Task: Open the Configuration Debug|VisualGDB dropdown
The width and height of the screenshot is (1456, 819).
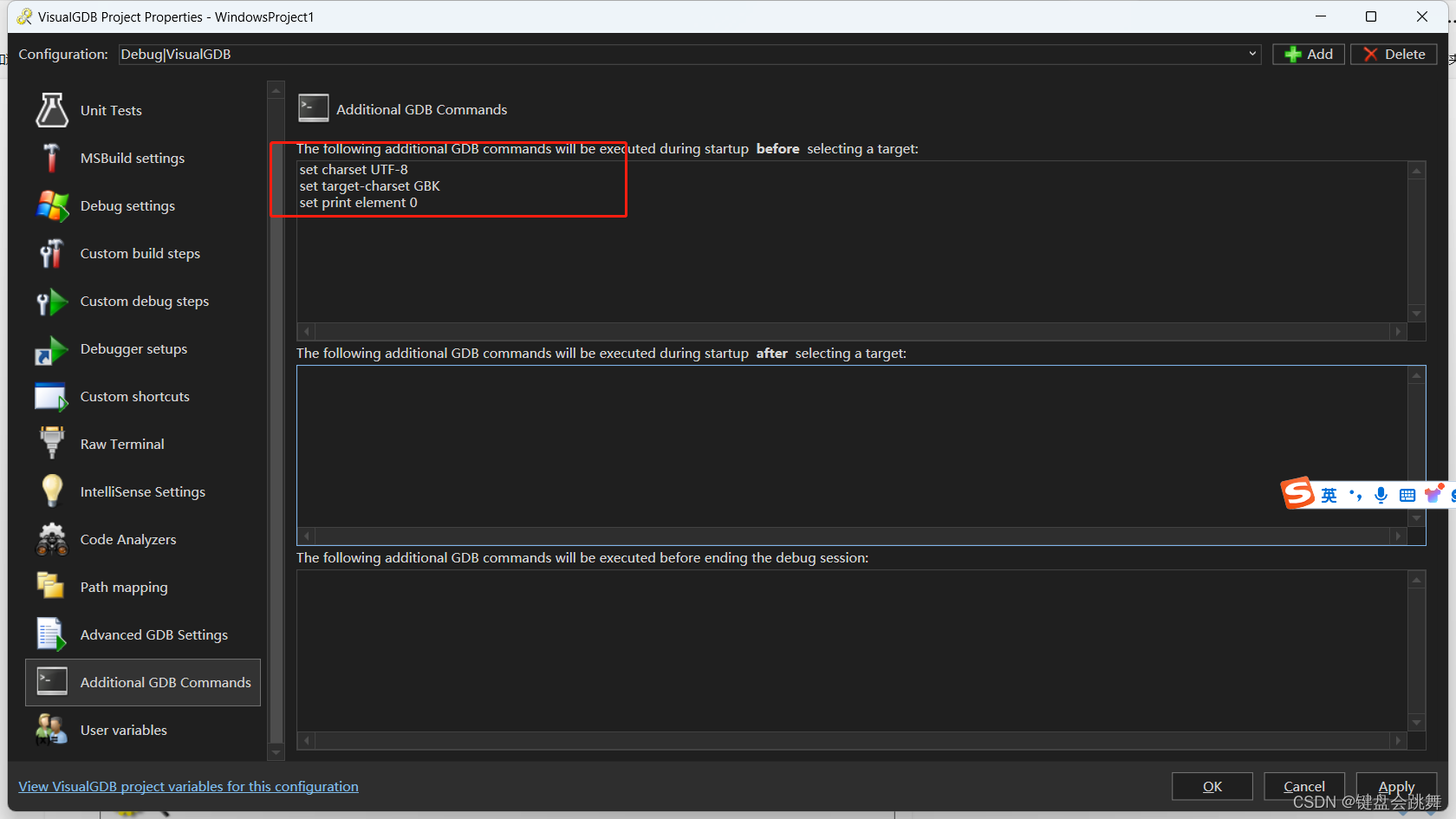Action: 690,54
